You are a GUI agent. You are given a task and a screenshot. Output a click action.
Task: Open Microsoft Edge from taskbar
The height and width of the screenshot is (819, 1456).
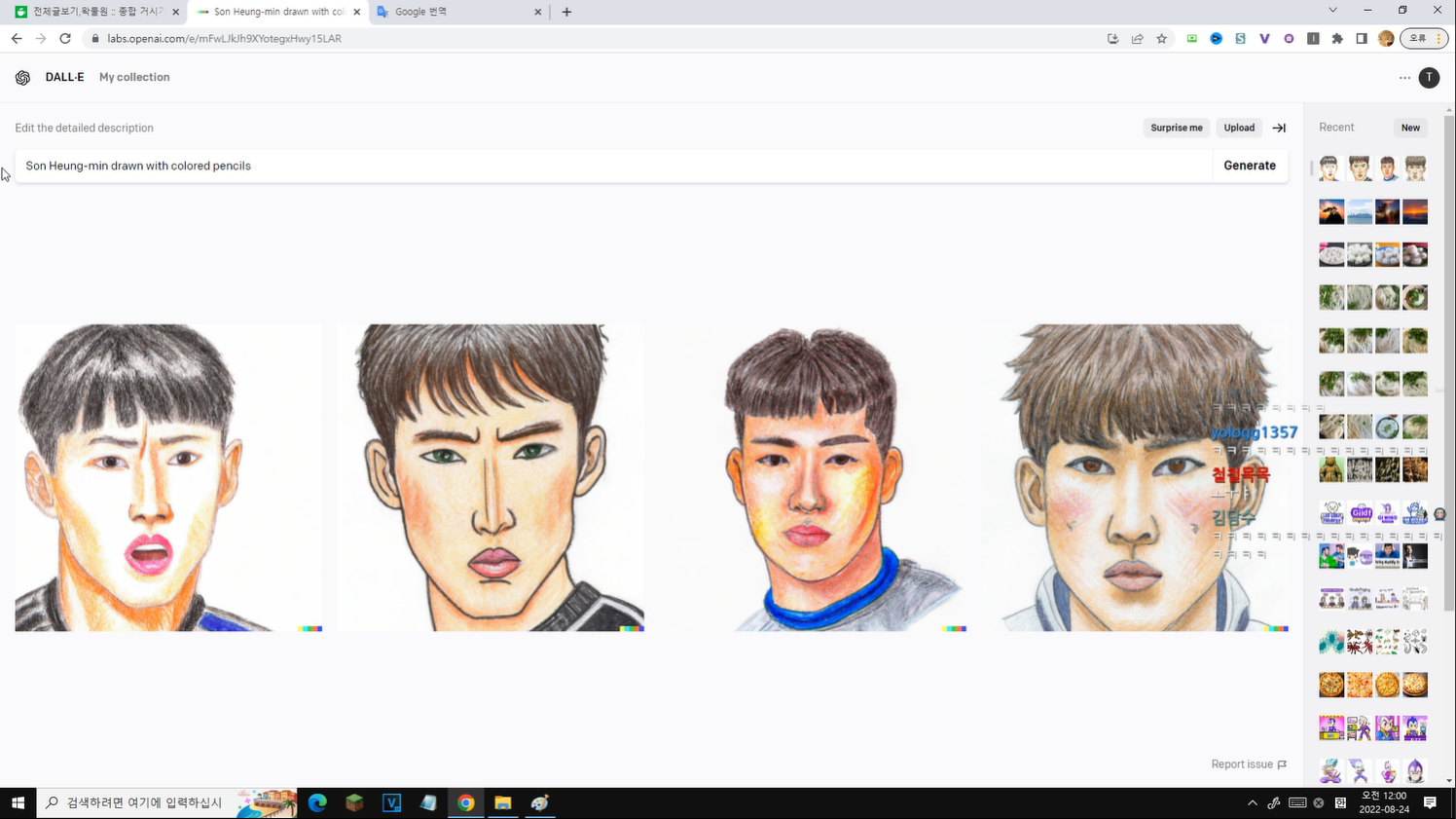pos(317,803)
